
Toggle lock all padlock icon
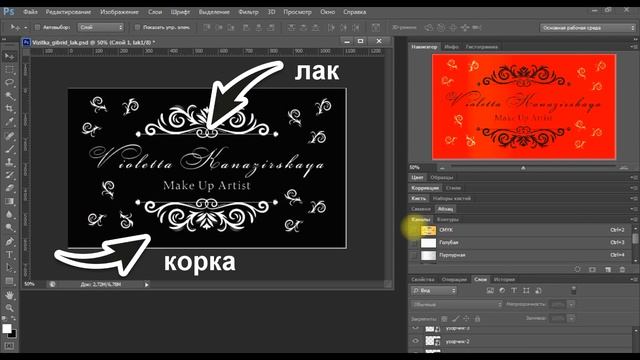coord(477,318)
